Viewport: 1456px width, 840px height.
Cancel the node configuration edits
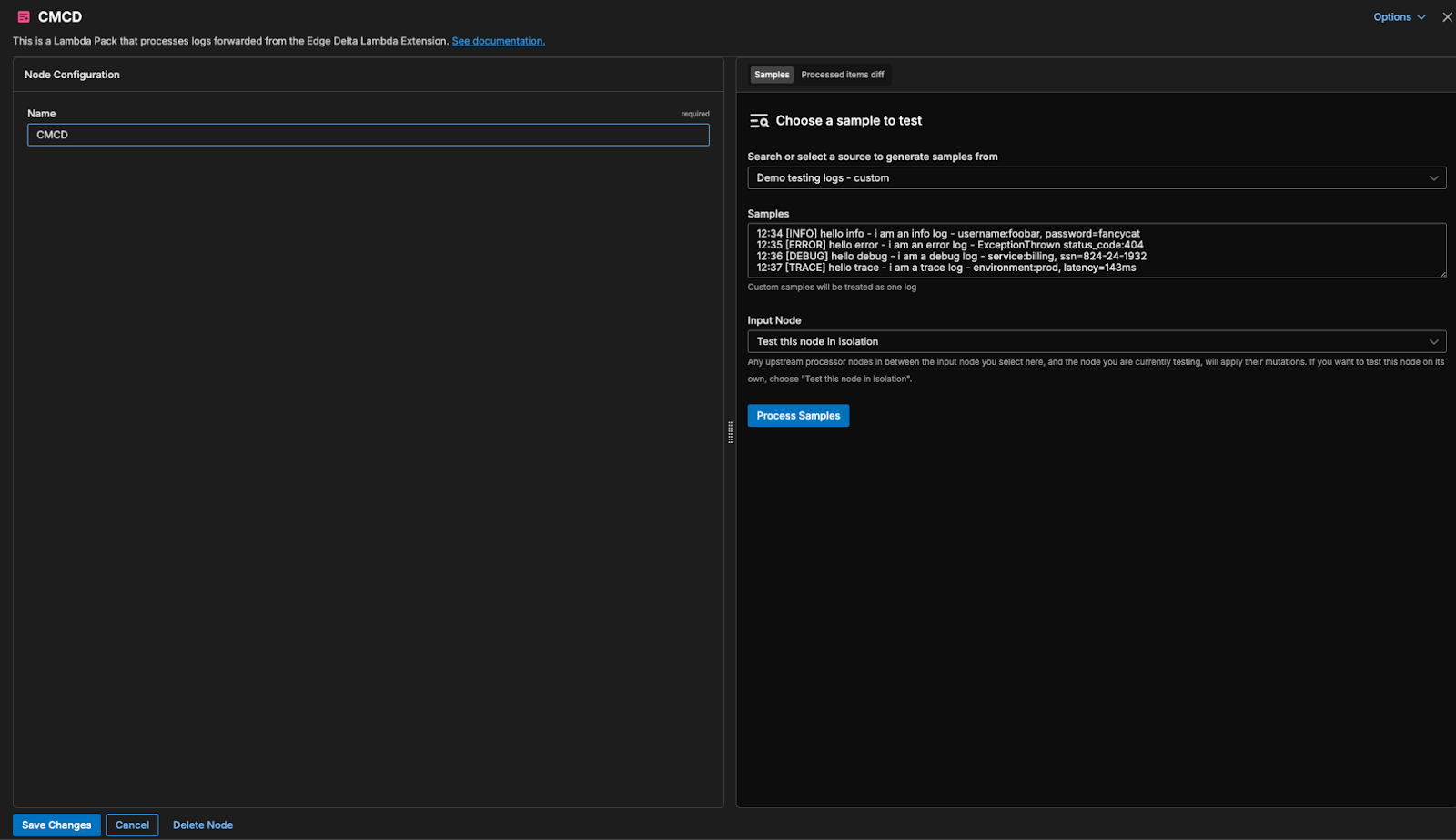132,825
